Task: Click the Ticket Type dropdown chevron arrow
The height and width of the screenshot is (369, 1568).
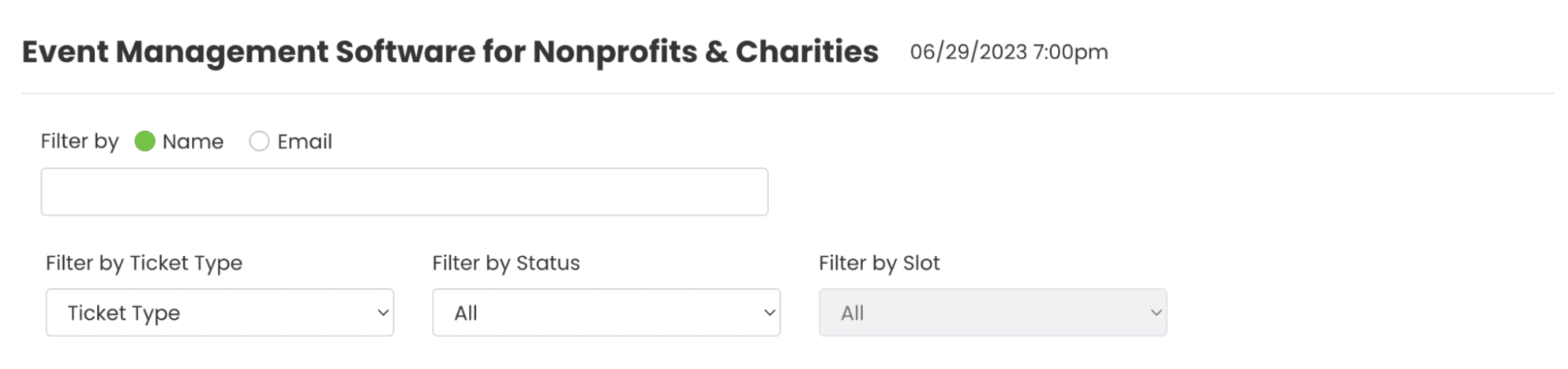Action: (x=383, y=313)
